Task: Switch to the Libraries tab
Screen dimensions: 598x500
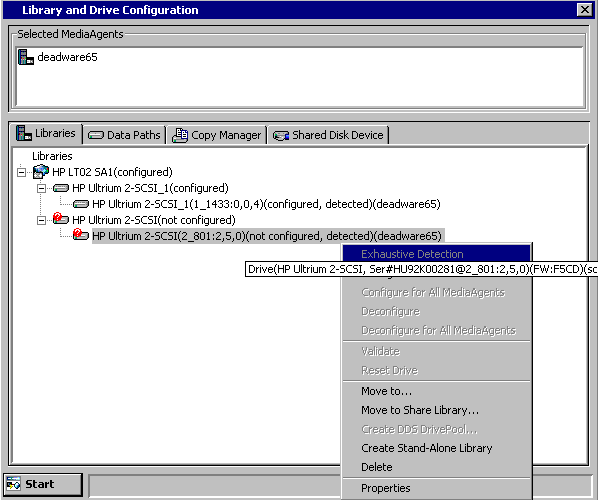Action: 46,133
